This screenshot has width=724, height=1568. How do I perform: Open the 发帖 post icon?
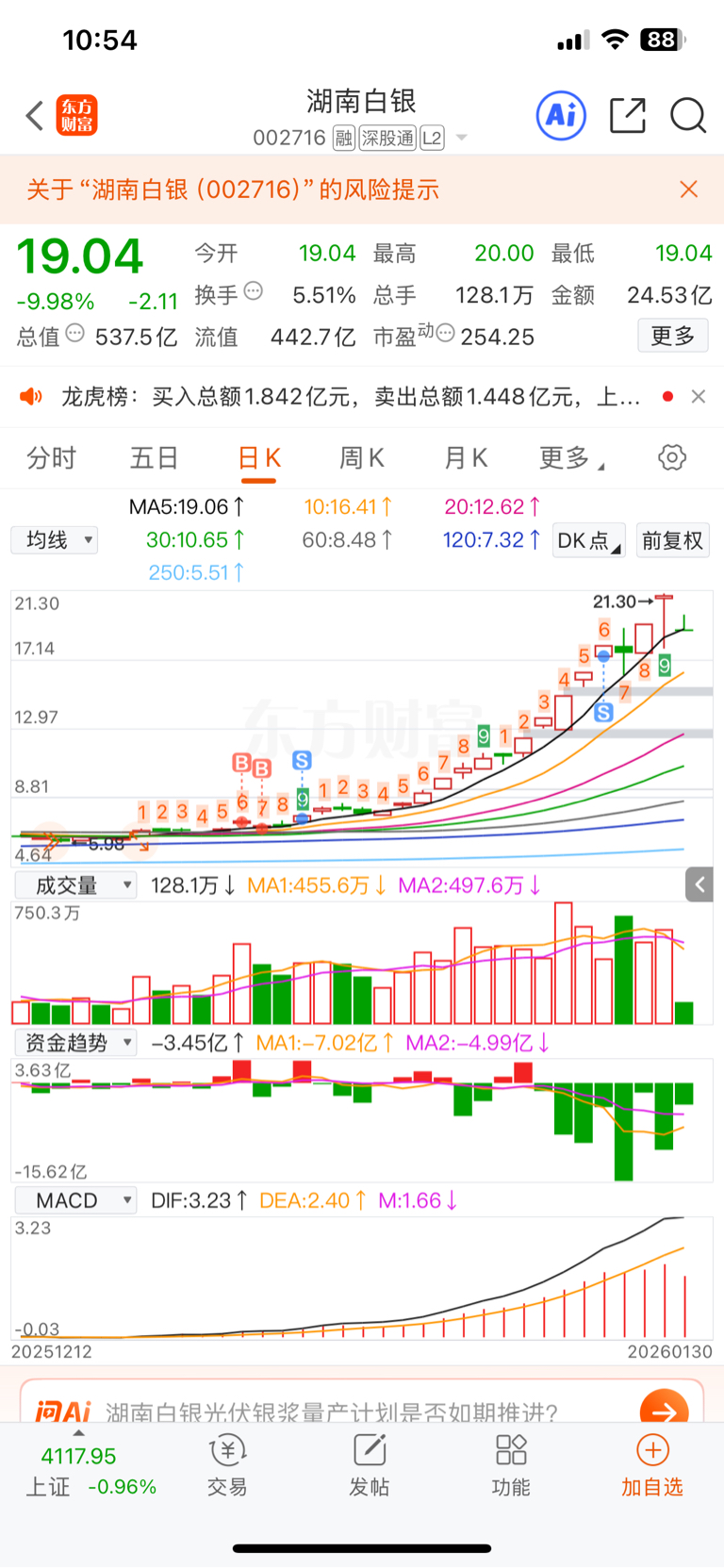point(370,1465)
